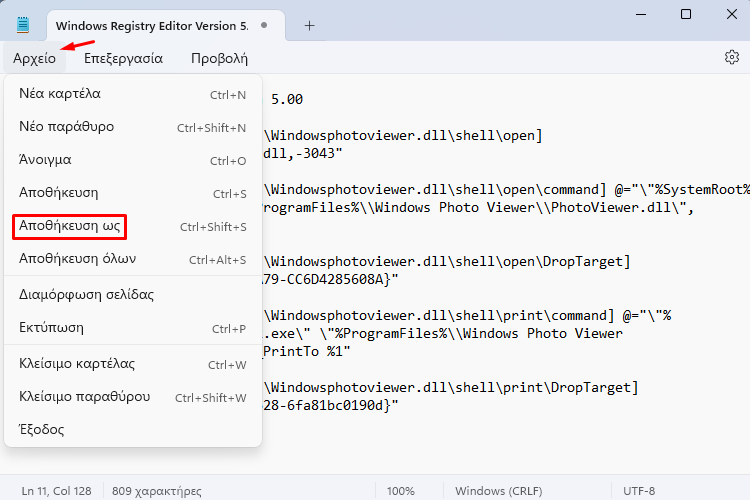Select the Windows Registry Editor Version tab
Image resolution: width=750 pixels, height=500 pixels.
[x=166, y=25]
